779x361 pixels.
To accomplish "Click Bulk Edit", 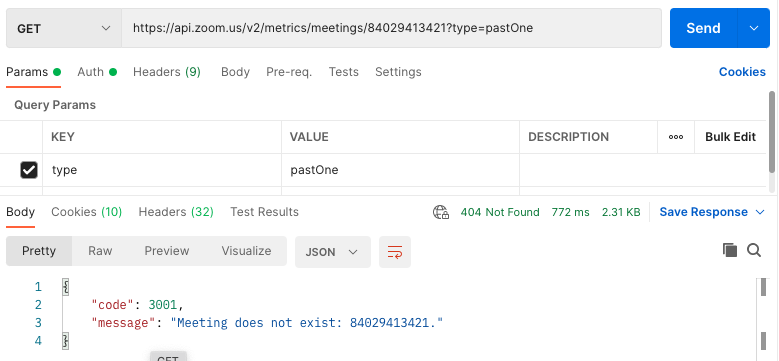I will click(x=730, y=137).
